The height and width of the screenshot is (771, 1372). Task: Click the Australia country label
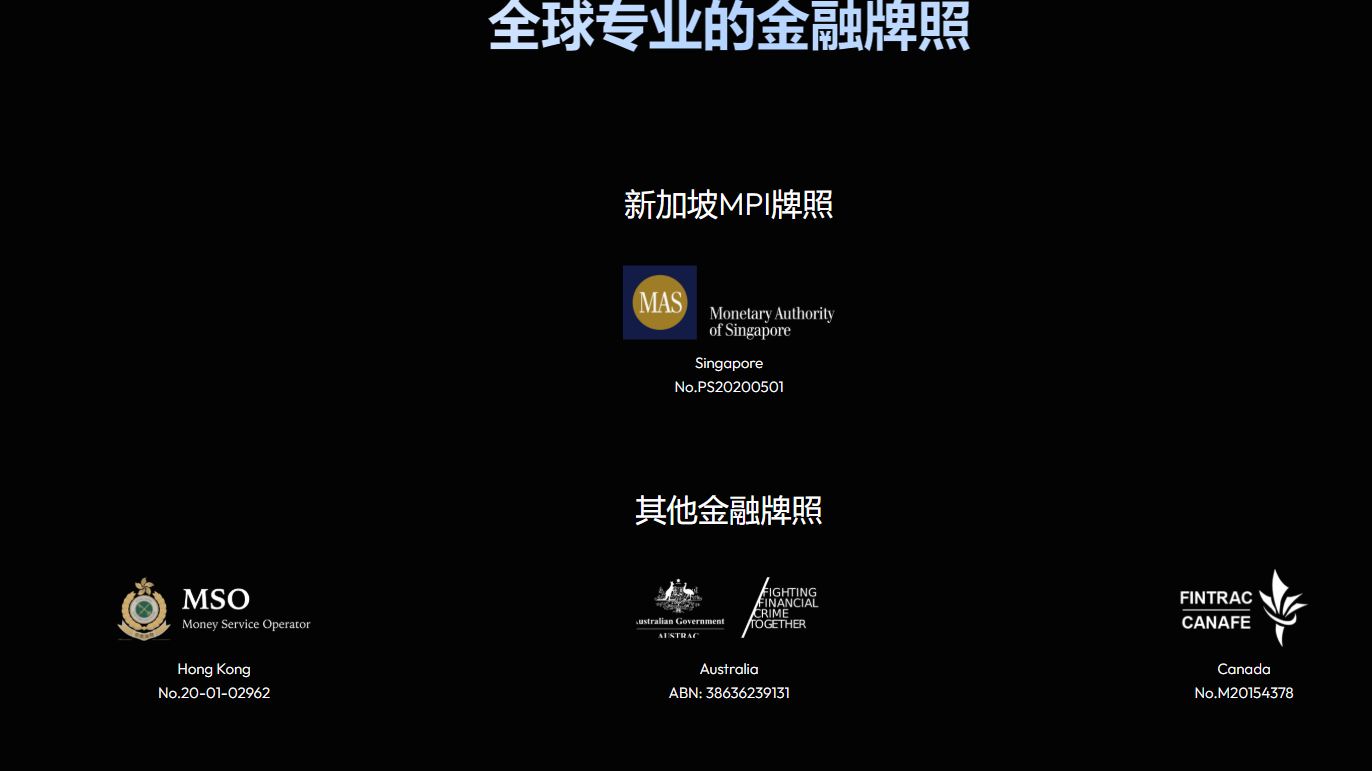click(729, 669)
